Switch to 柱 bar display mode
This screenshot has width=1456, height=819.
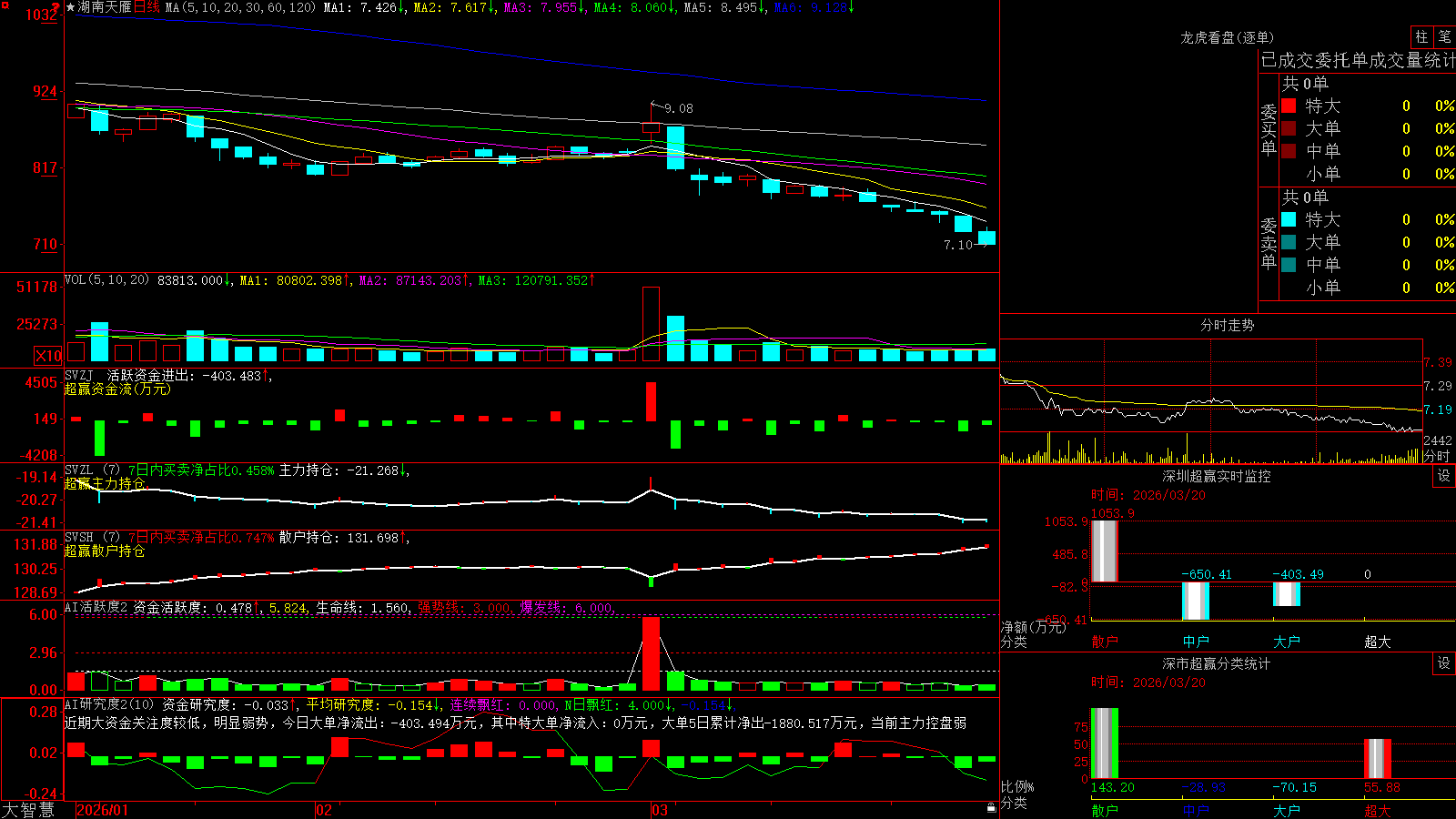tap(1421, 36)
